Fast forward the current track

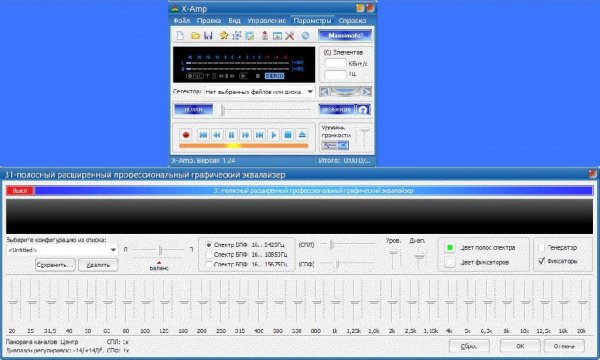pyautogui.click(x=245, y=135)
